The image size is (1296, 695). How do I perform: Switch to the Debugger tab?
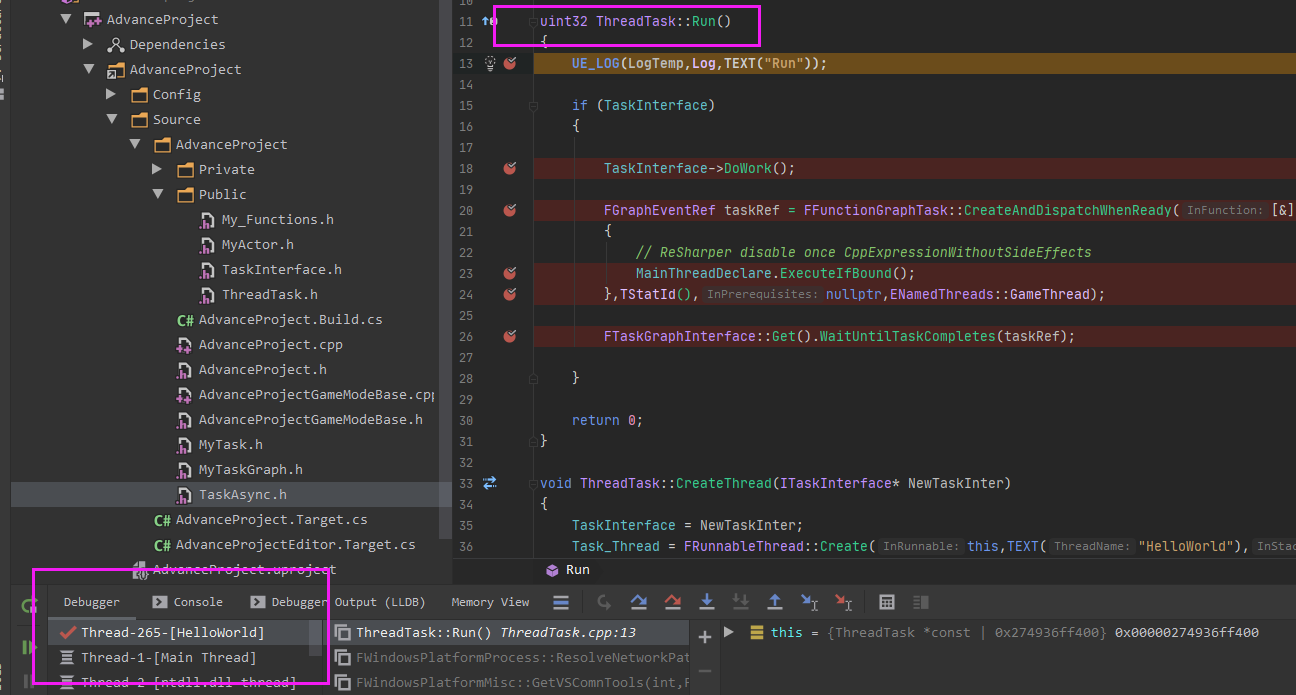91,602
